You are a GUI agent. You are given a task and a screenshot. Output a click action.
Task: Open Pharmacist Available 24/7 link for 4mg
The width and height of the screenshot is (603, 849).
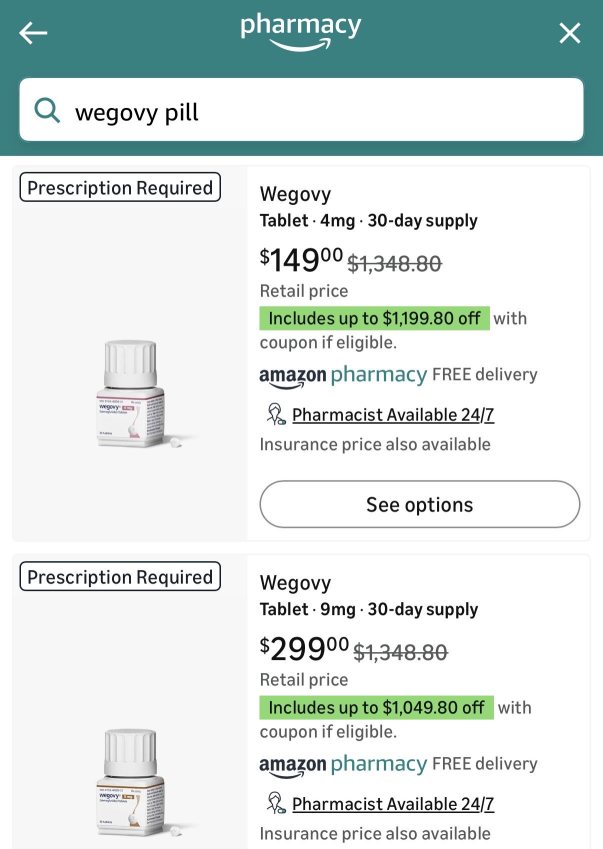point(393,415)
